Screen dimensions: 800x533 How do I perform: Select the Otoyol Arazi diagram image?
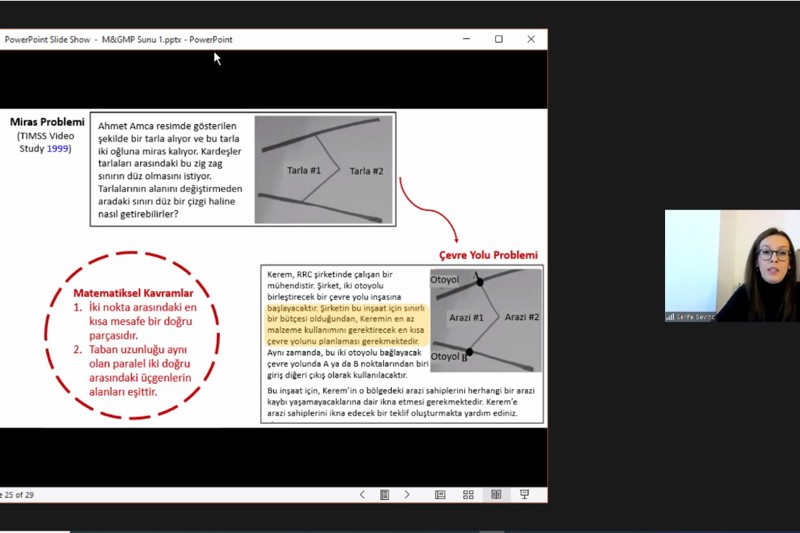(485, 318)
